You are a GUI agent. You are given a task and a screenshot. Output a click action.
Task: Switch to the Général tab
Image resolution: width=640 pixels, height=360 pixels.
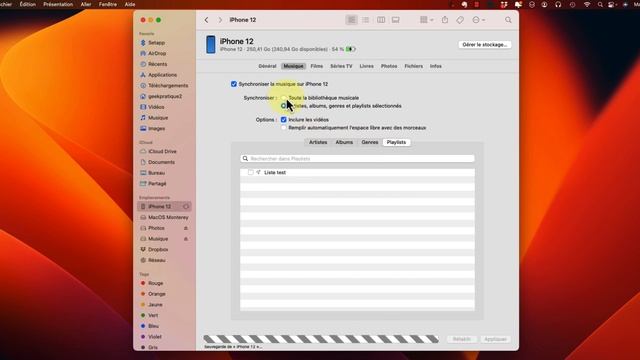click(x=267, y=66)
